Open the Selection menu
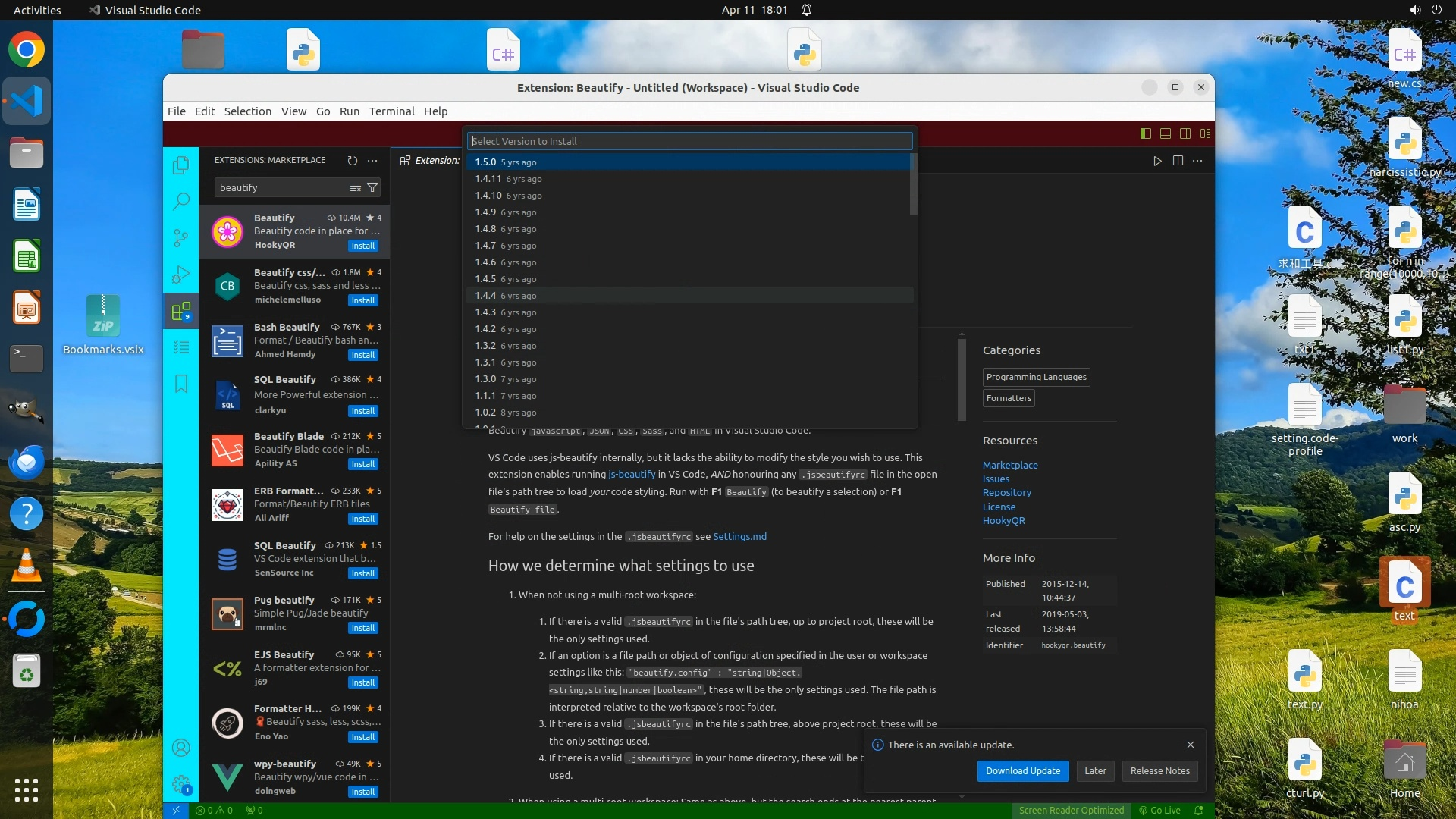This screenshot has width=1456, height=819. click(247, 111)
